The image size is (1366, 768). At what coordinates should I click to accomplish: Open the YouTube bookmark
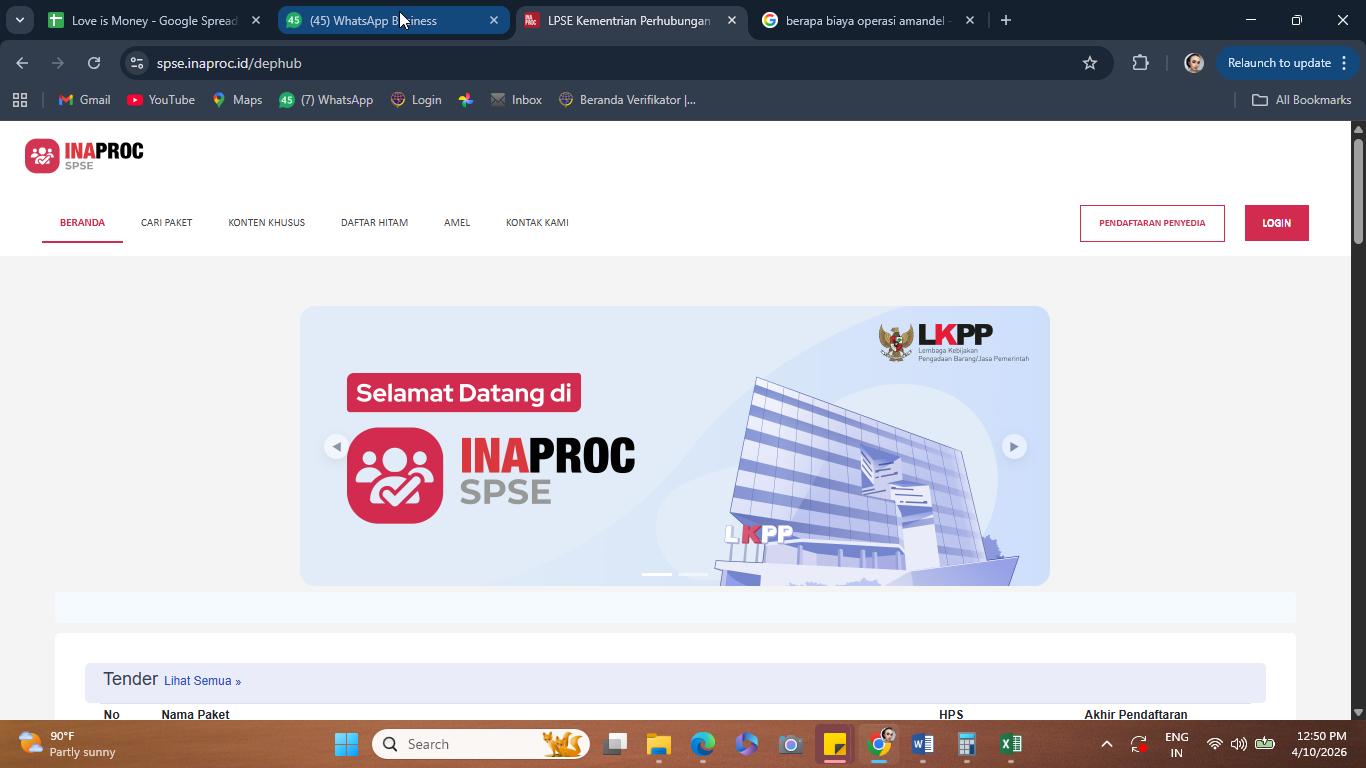[161, 100]
